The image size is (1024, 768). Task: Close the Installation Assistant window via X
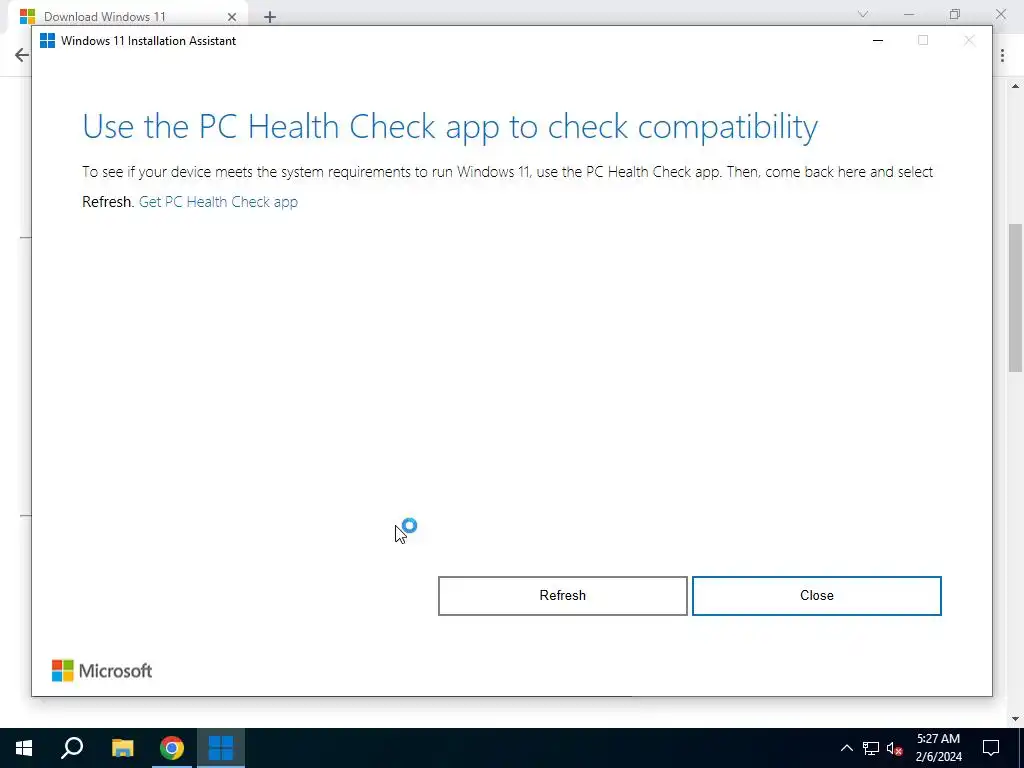pos(969,40)
